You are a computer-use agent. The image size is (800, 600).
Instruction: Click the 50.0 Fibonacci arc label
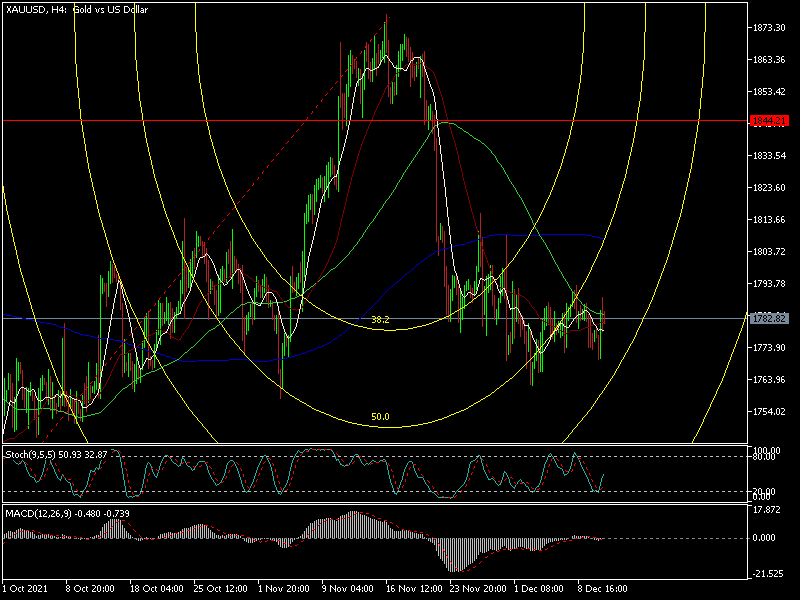(380, 416)
